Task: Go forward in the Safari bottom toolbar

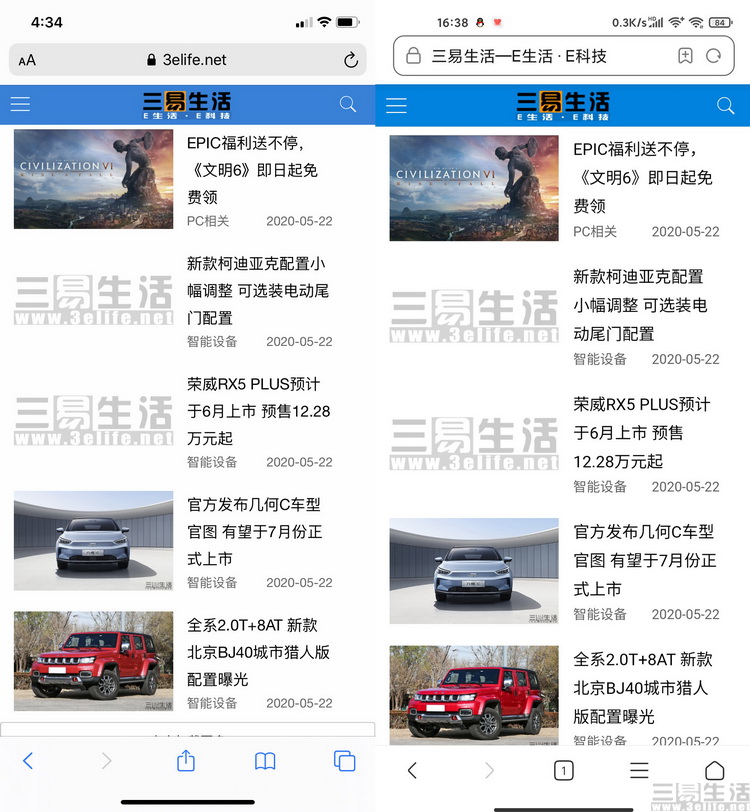Action: 106,761
